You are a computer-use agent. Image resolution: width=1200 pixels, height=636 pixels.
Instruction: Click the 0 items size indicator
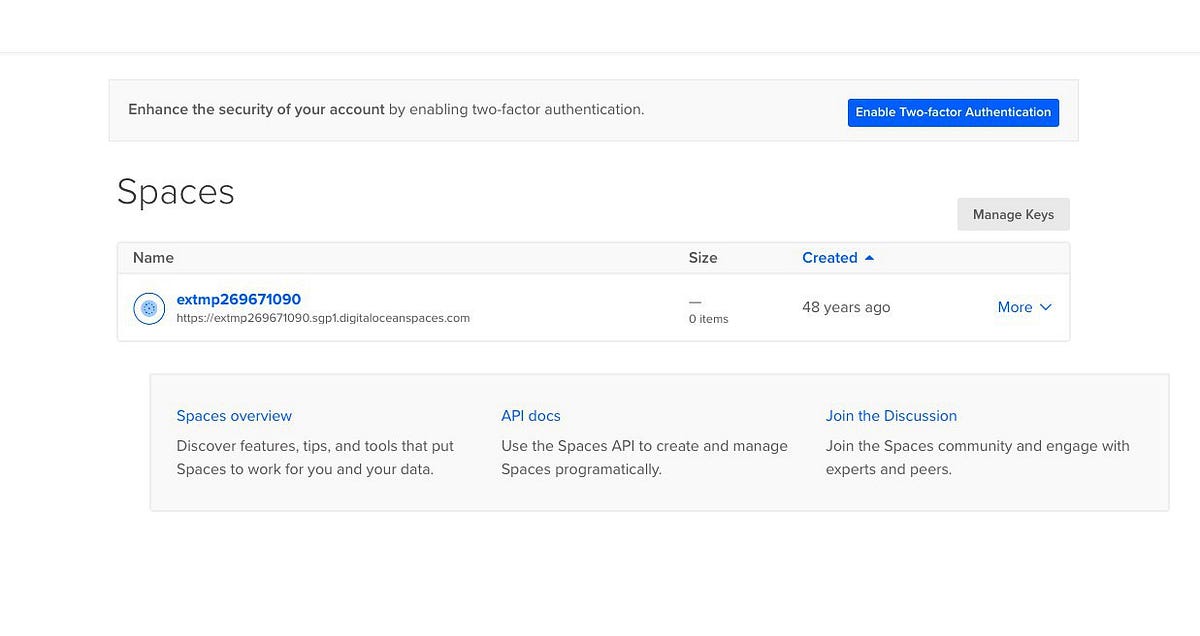coord(708,318)
